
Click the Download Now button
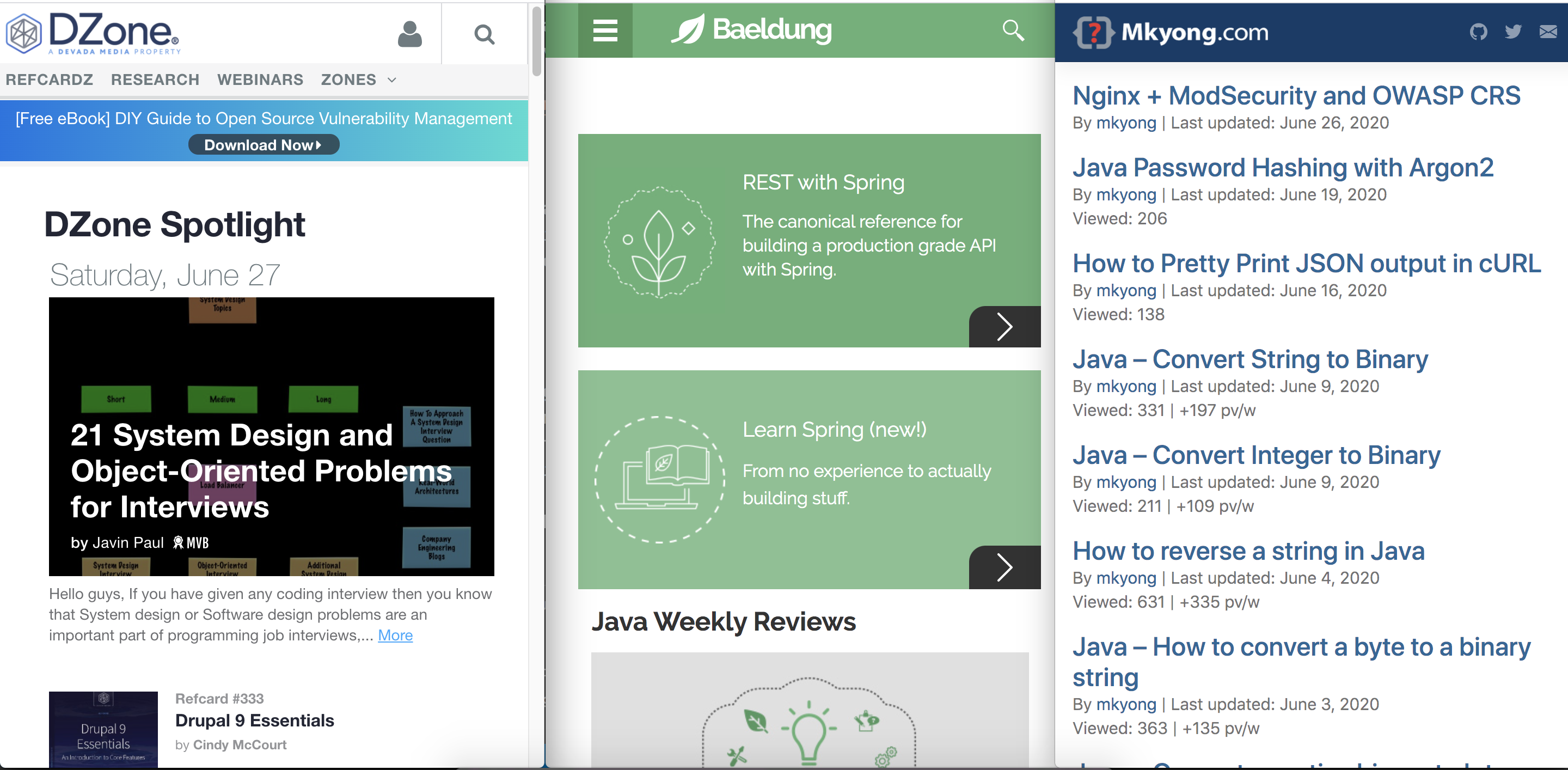tap(264, 145)
